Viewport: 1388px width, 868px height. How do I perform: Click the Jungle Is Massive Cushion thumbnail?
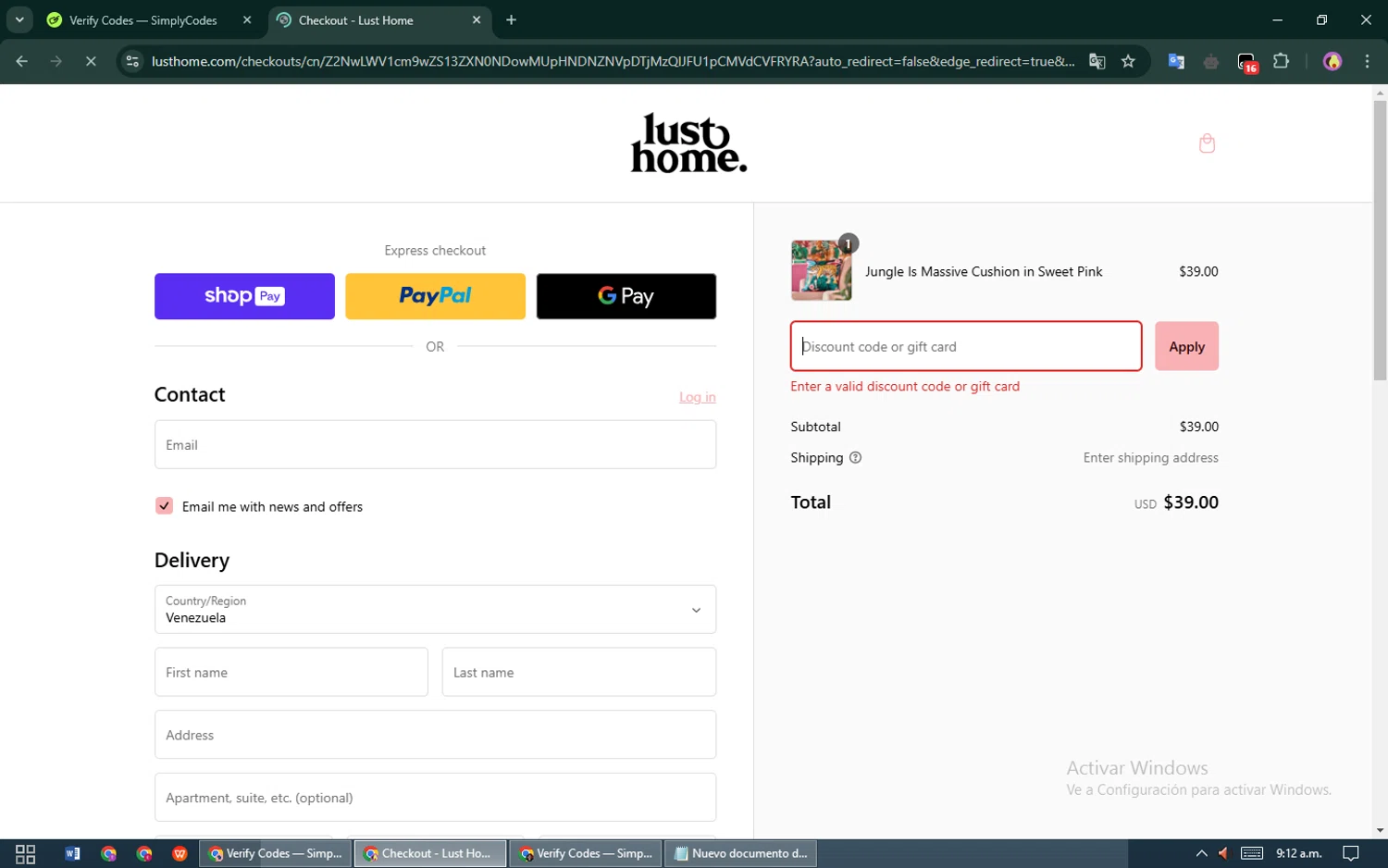pos(821,270)
